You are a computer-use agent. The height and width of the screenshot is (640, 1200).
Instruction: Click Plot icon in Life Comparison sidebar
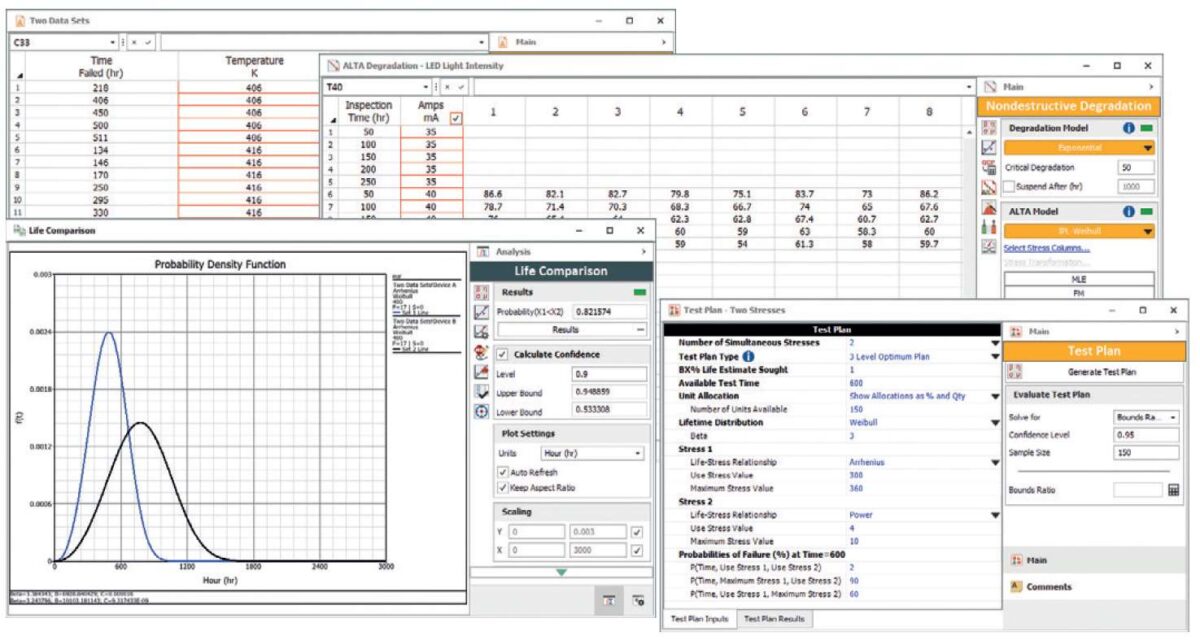[481, 312]
